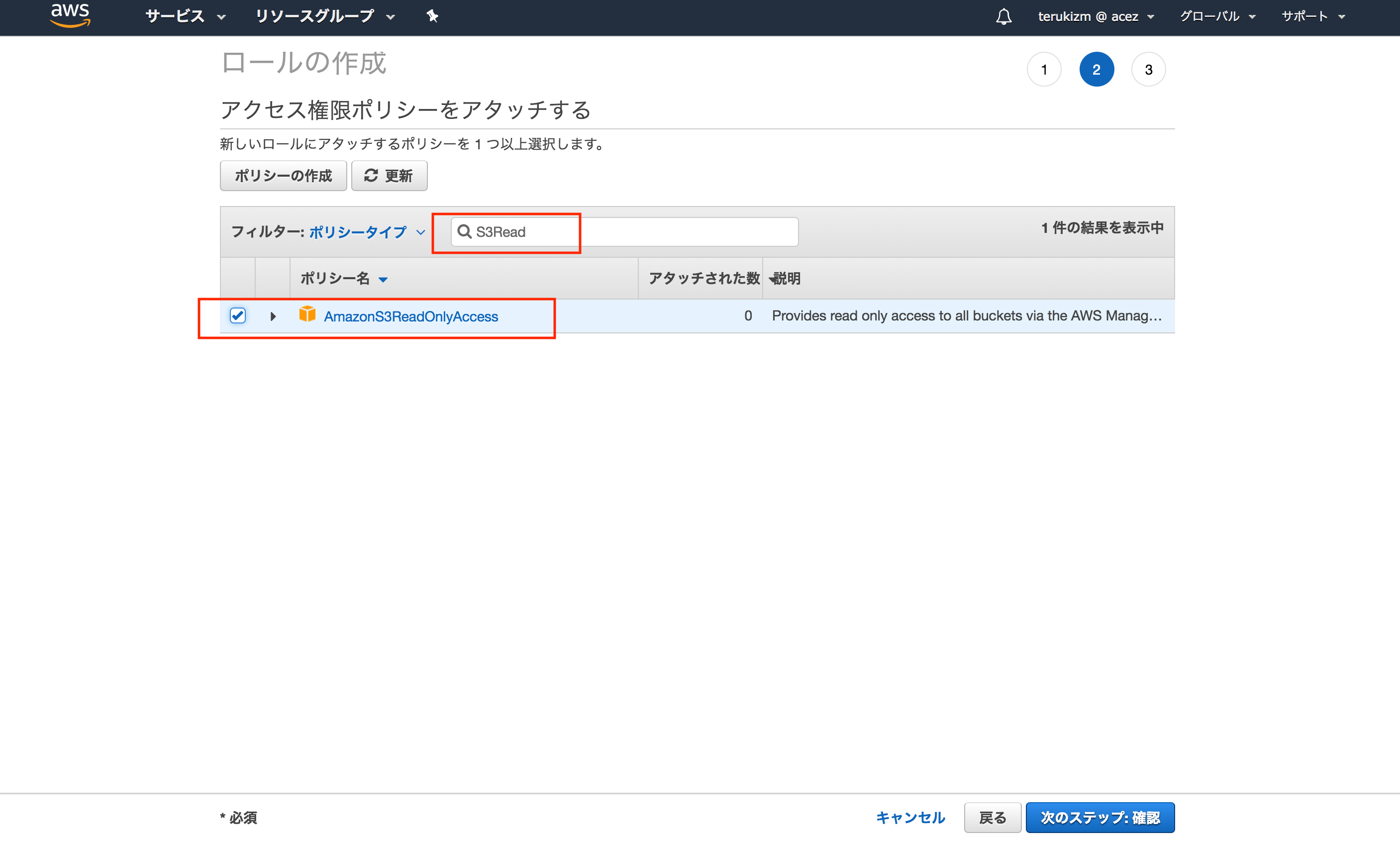Viewport: 1400px width, 841px height.
Task: Open the グローバル region dropdown
Action: tap(1217, 16)
